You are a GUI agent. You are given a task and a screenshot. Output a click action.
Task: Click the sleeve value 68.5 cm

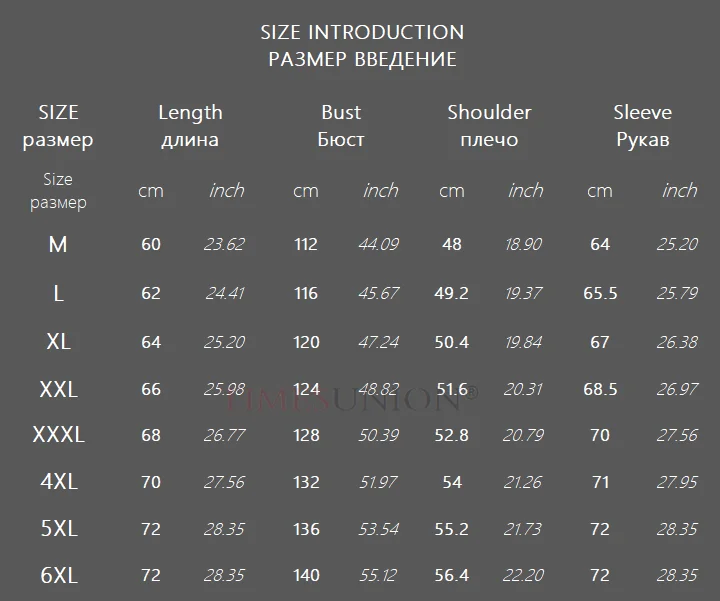tap(600, 390)
